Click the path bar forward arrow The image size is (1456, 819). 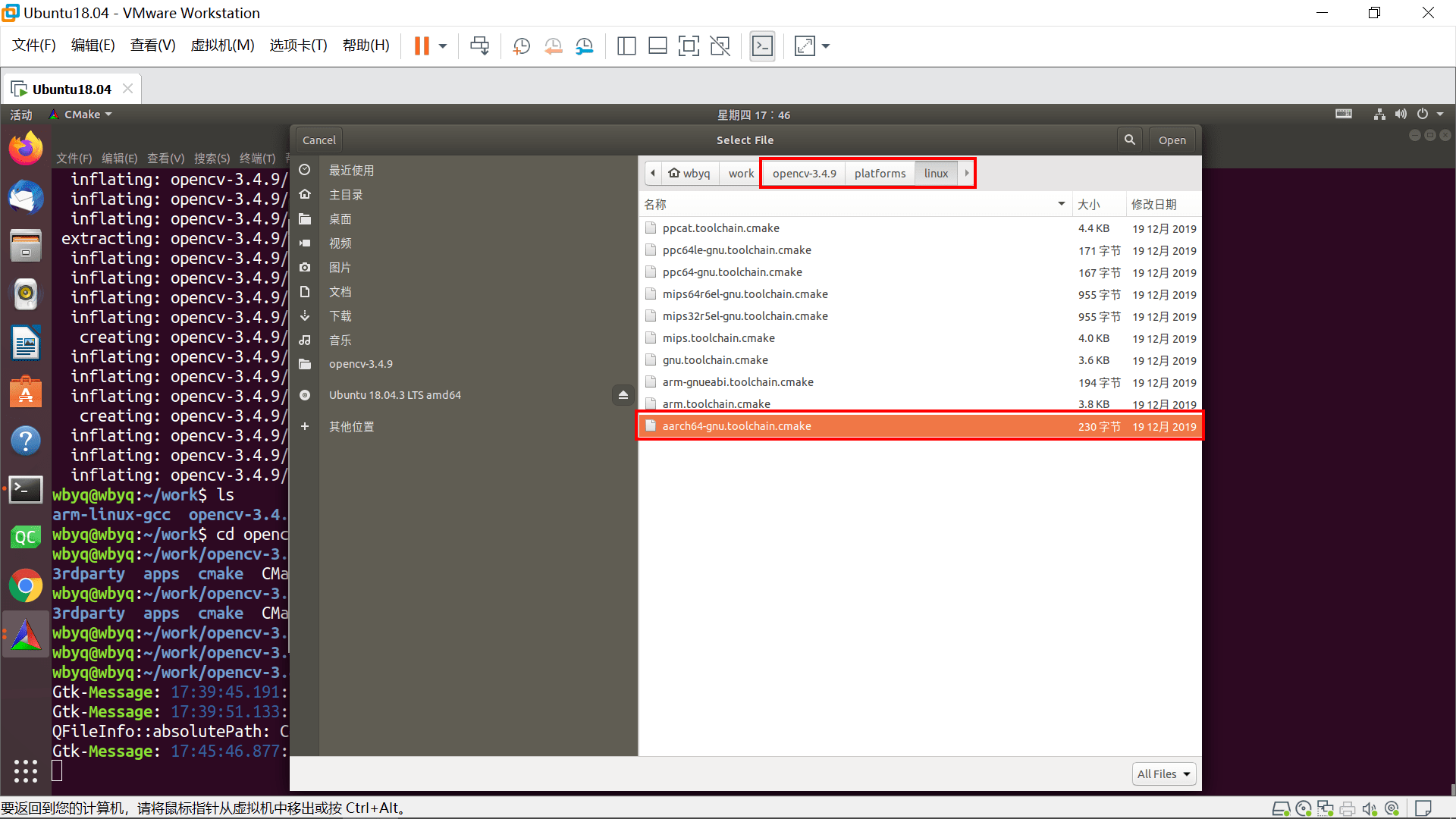[x=966, y=174]
